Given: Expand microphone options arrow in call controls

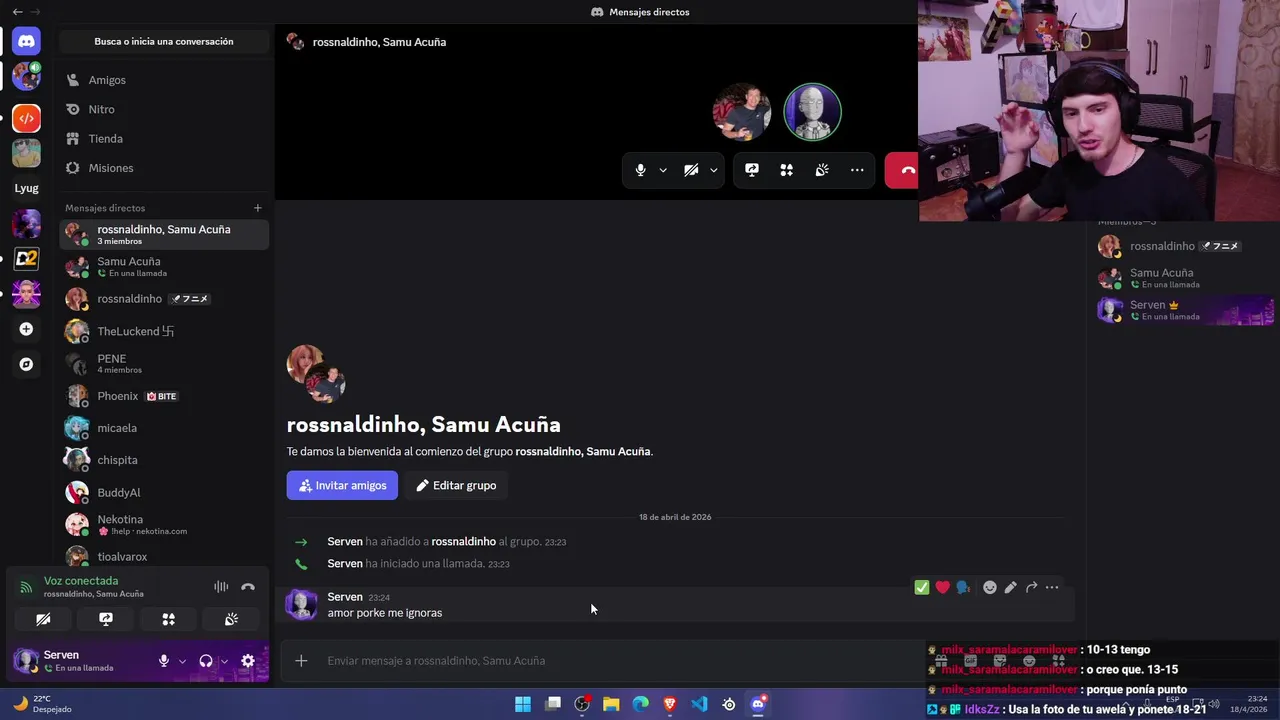Looking at the screenshot, I should [x=663, y=170].
